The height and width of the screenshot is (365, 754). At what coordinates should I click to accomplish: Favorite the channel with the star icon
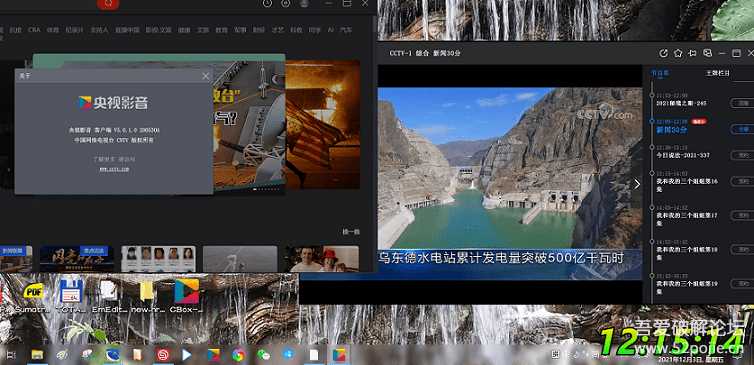pyautogui.click(x=678, y=53)
